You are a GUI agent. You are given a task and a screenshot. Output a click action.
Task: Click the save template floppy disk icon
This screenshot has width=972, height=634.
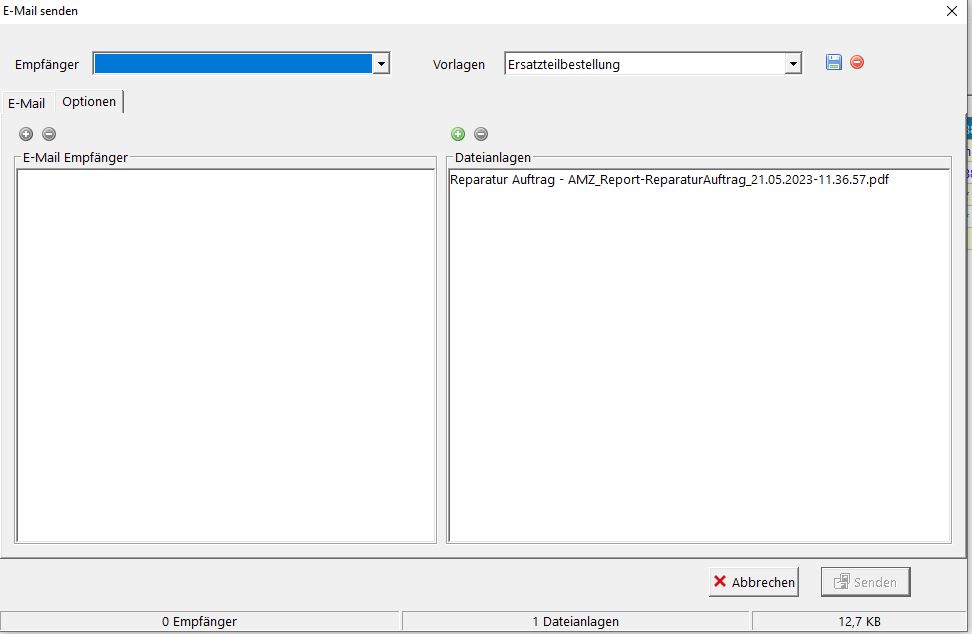(x=834, y=62)
